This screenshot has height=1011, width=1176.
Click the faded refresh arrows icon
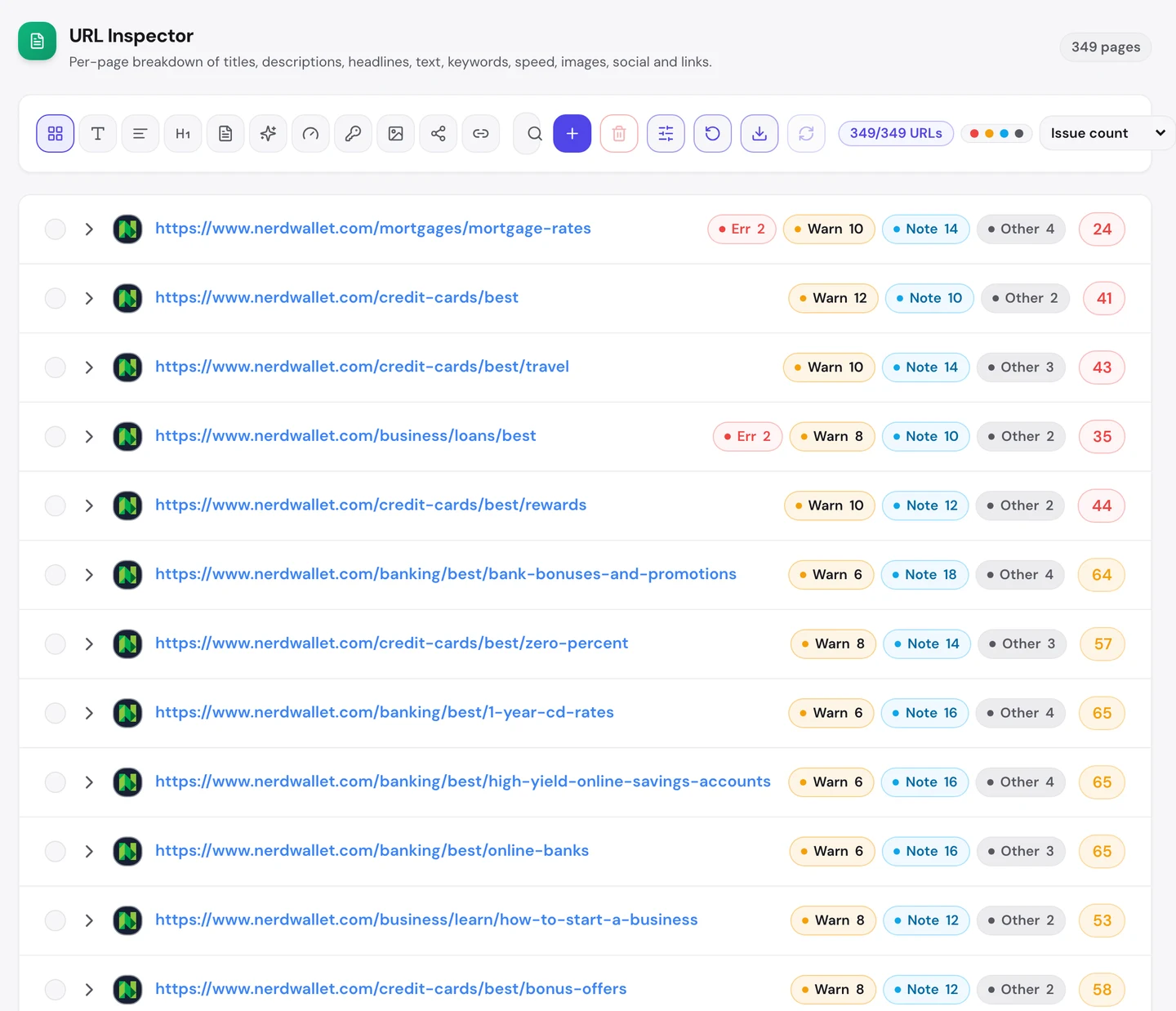pos(807,133)
